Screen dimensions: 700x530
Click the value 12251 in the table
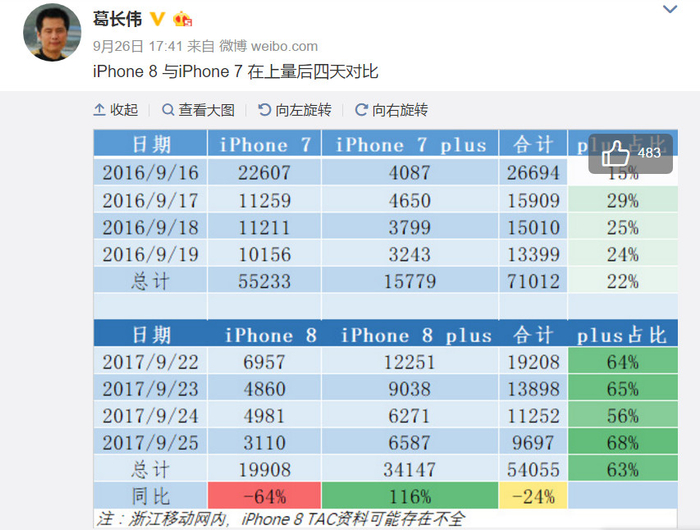click(410, 361)
